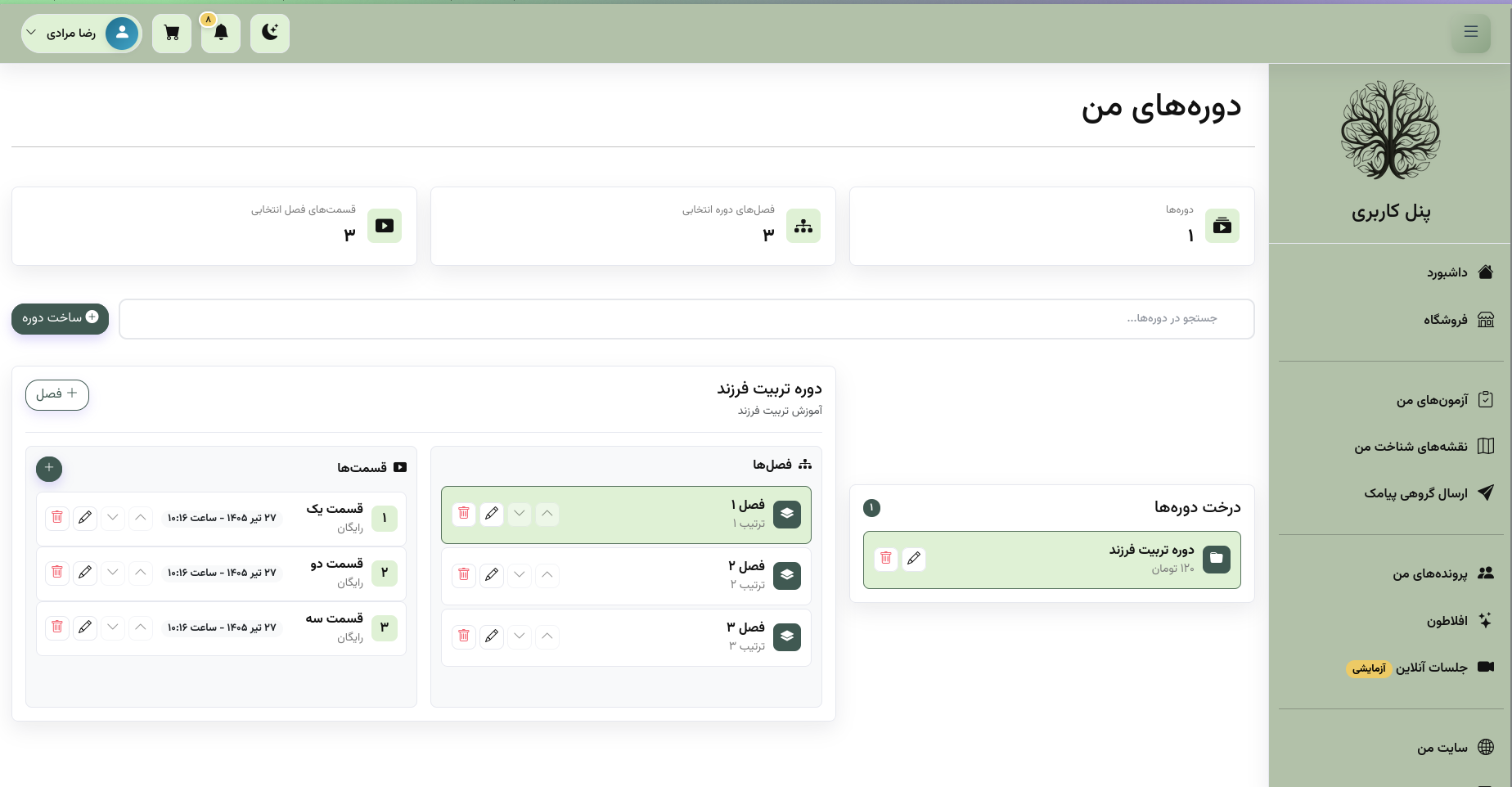Image resolution: width=1512 pixels, height=787 pixels.
Task: Move قسمت یک down
Action: pos(113,518)
